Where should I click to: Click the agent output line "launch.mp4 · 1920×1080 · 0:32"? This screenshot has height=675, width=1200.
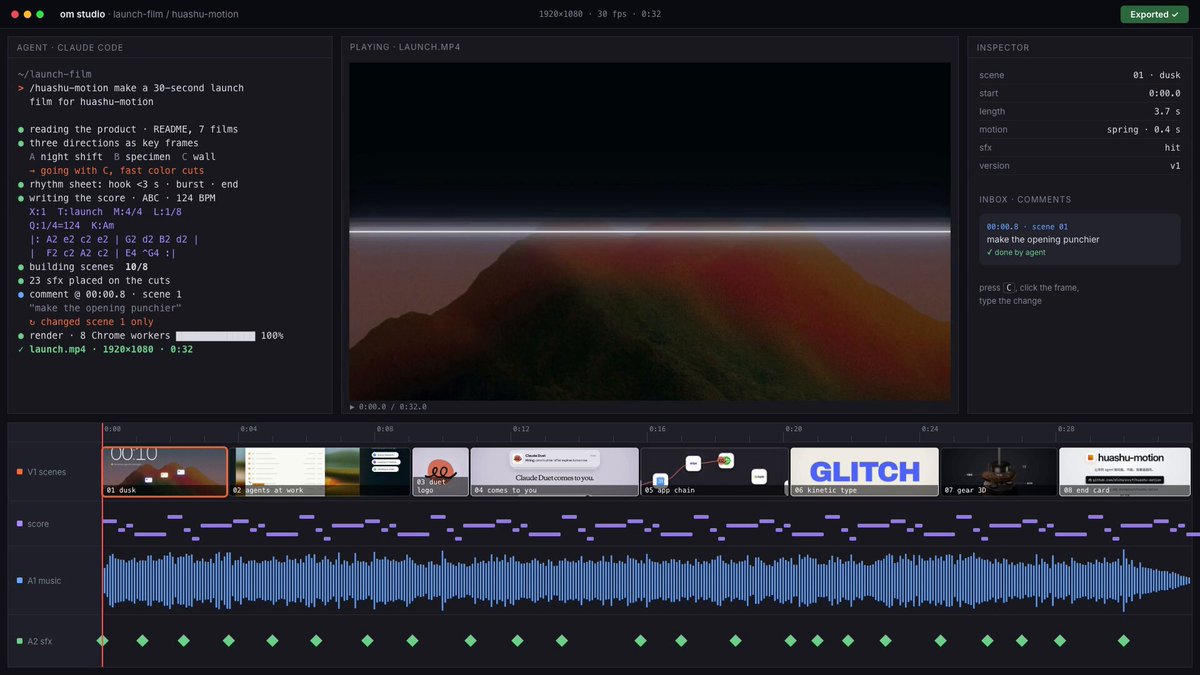click(111, 349)
